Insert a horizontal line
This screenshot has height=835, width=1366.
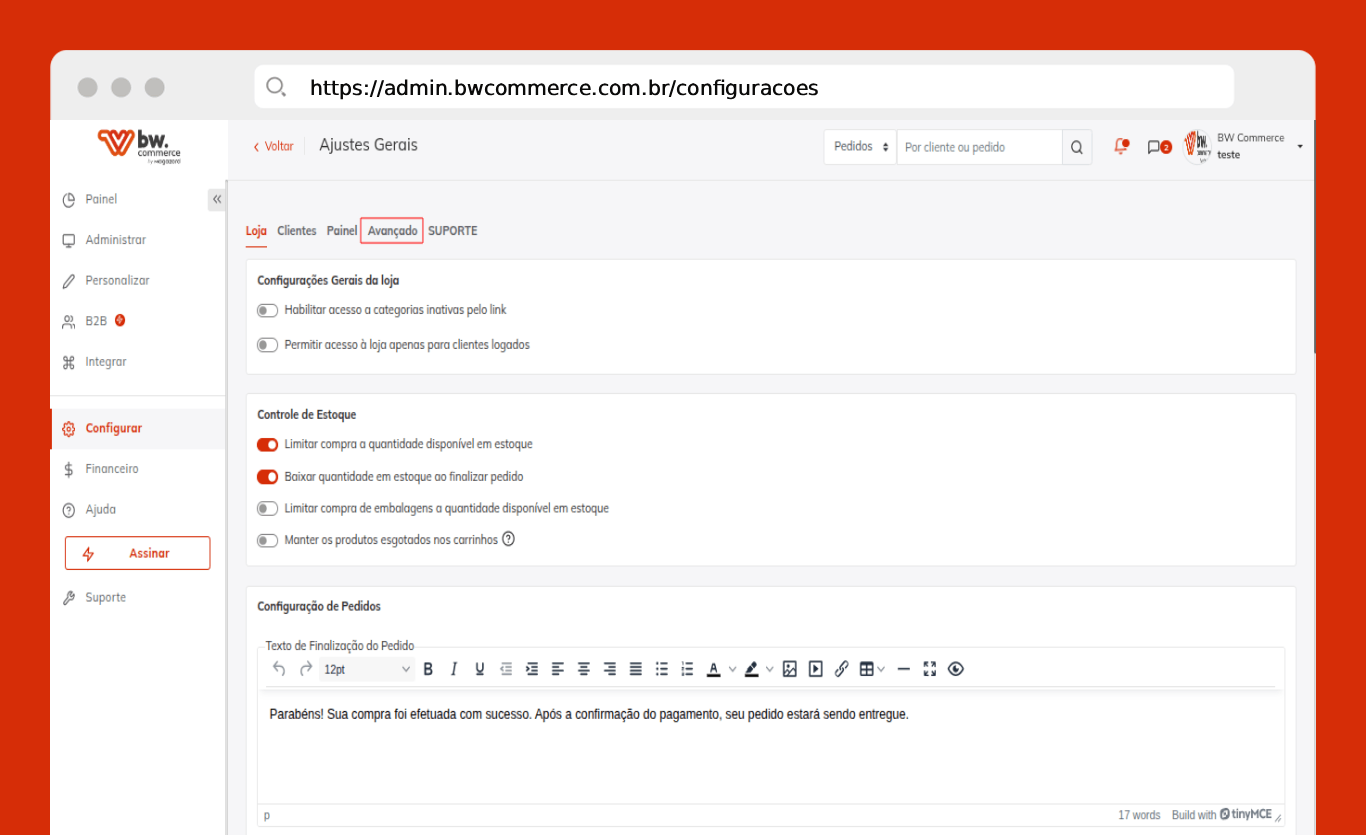(x=904, y=669)
